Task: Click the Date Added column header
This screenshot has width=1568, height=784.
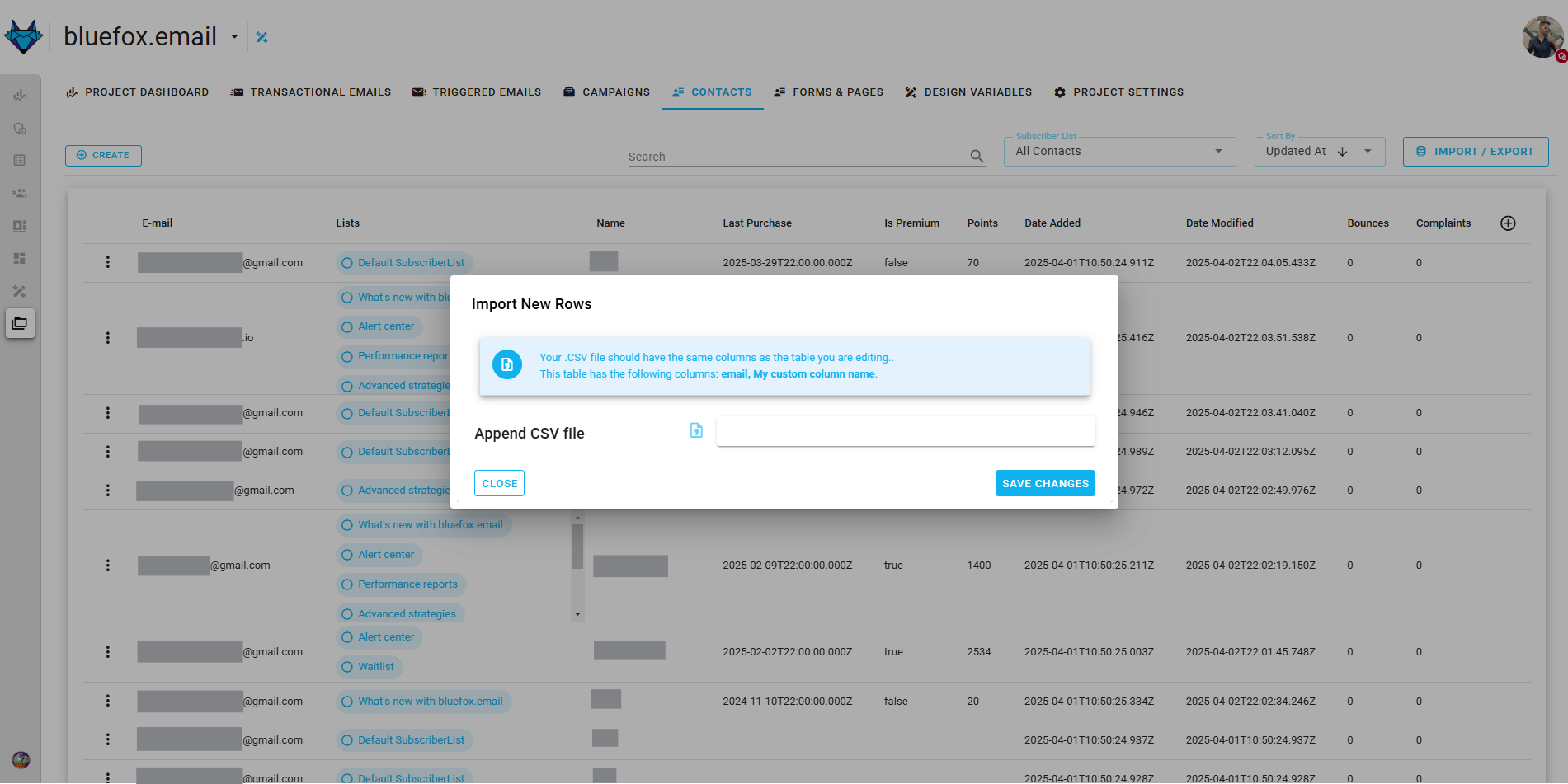Action: pos(1052,223)
